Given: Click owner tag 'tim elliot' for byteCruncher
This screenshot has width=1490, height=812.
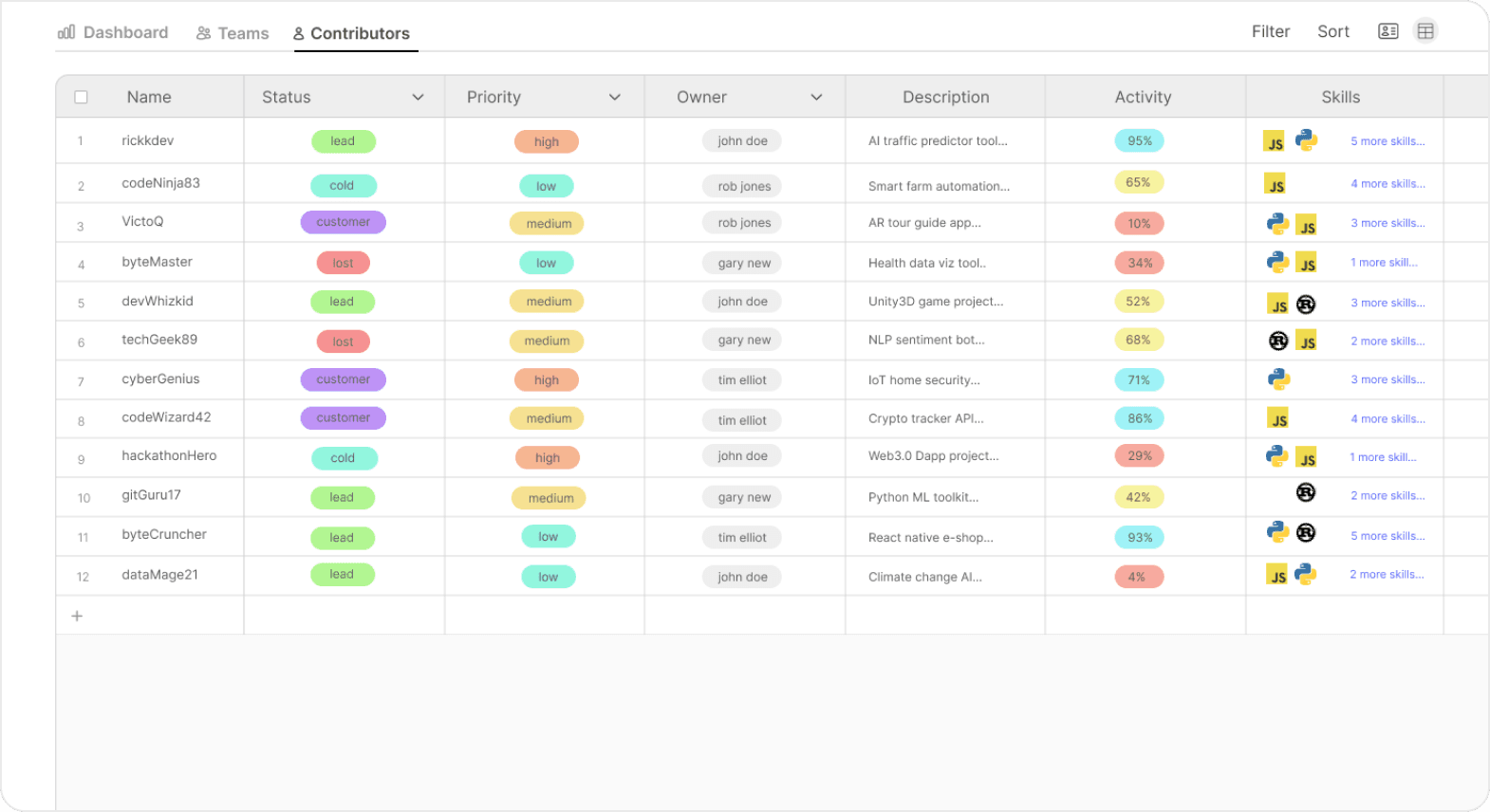Looking at the screenshot, I should pos(742,538).
